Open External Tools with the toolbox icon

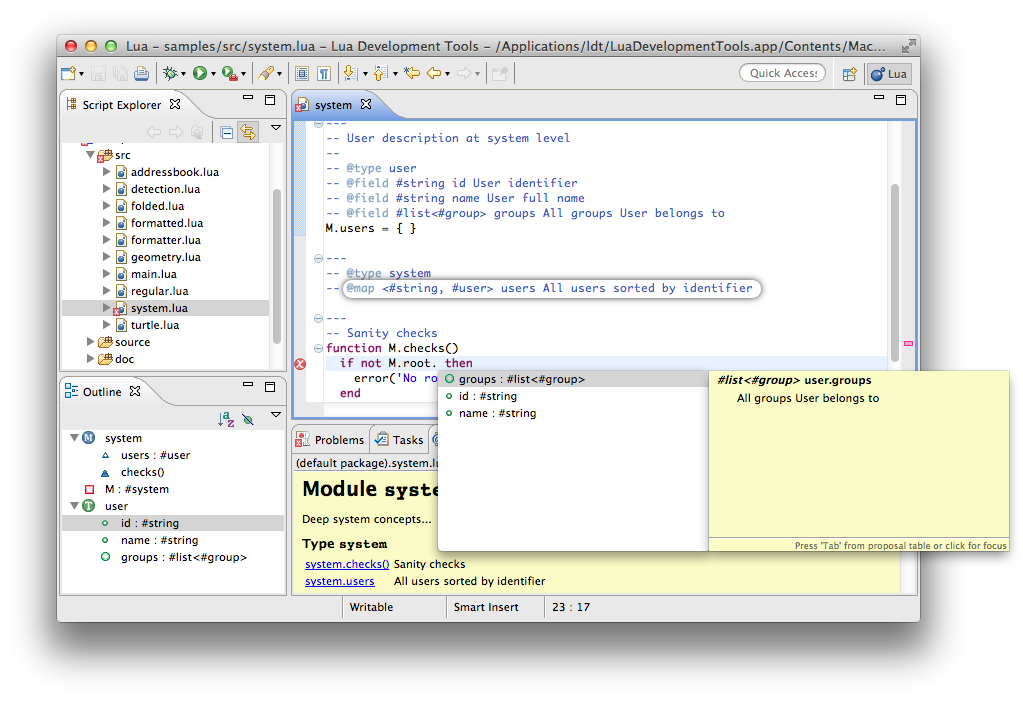(229, 73)
